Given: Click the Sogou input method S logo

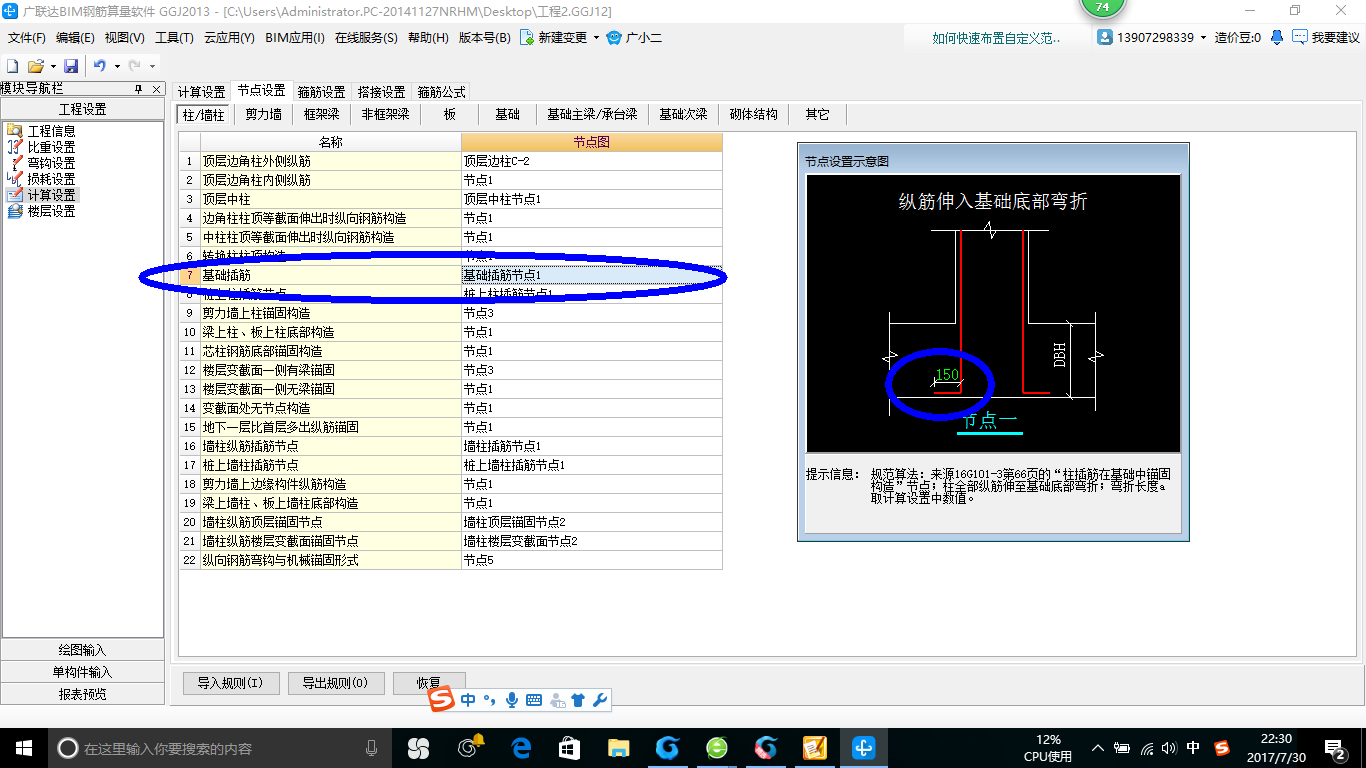Looking at the screenshot, I should coord(442,700).
